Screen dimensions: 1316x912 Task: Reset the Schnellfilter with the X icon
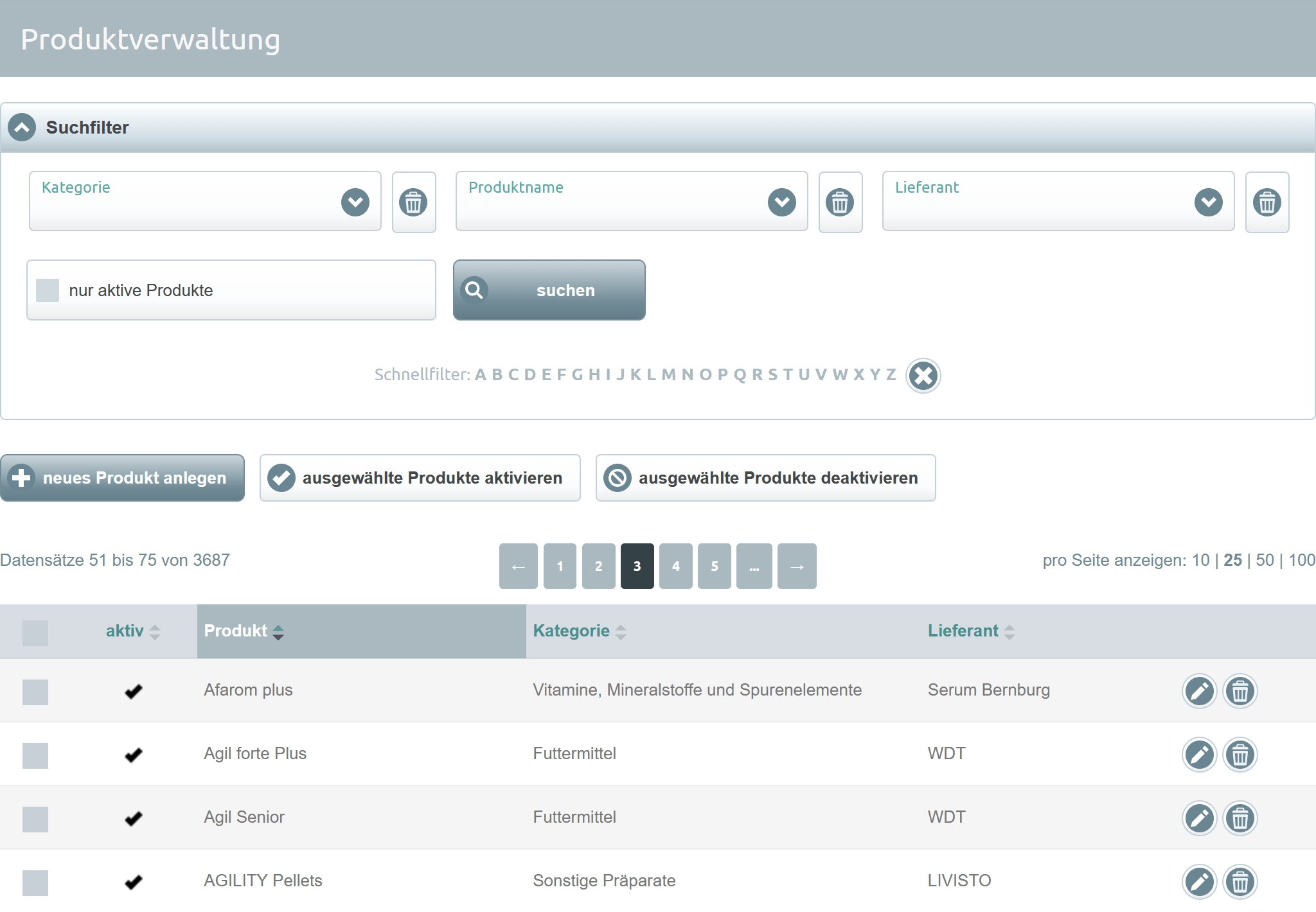(x=923, y=376)
